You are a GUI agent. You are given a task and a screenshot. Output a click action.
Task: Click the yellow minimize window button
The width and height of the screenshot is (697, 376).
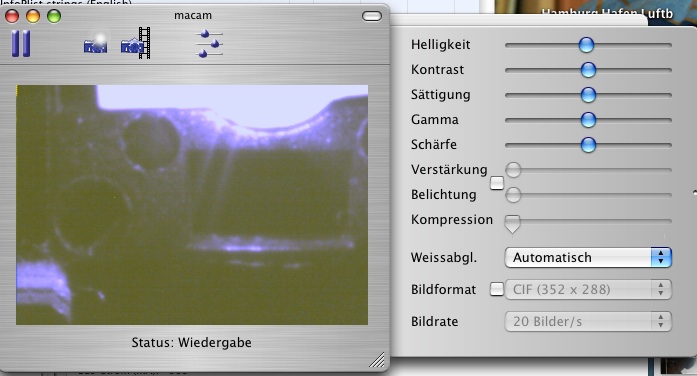[33, 16]
